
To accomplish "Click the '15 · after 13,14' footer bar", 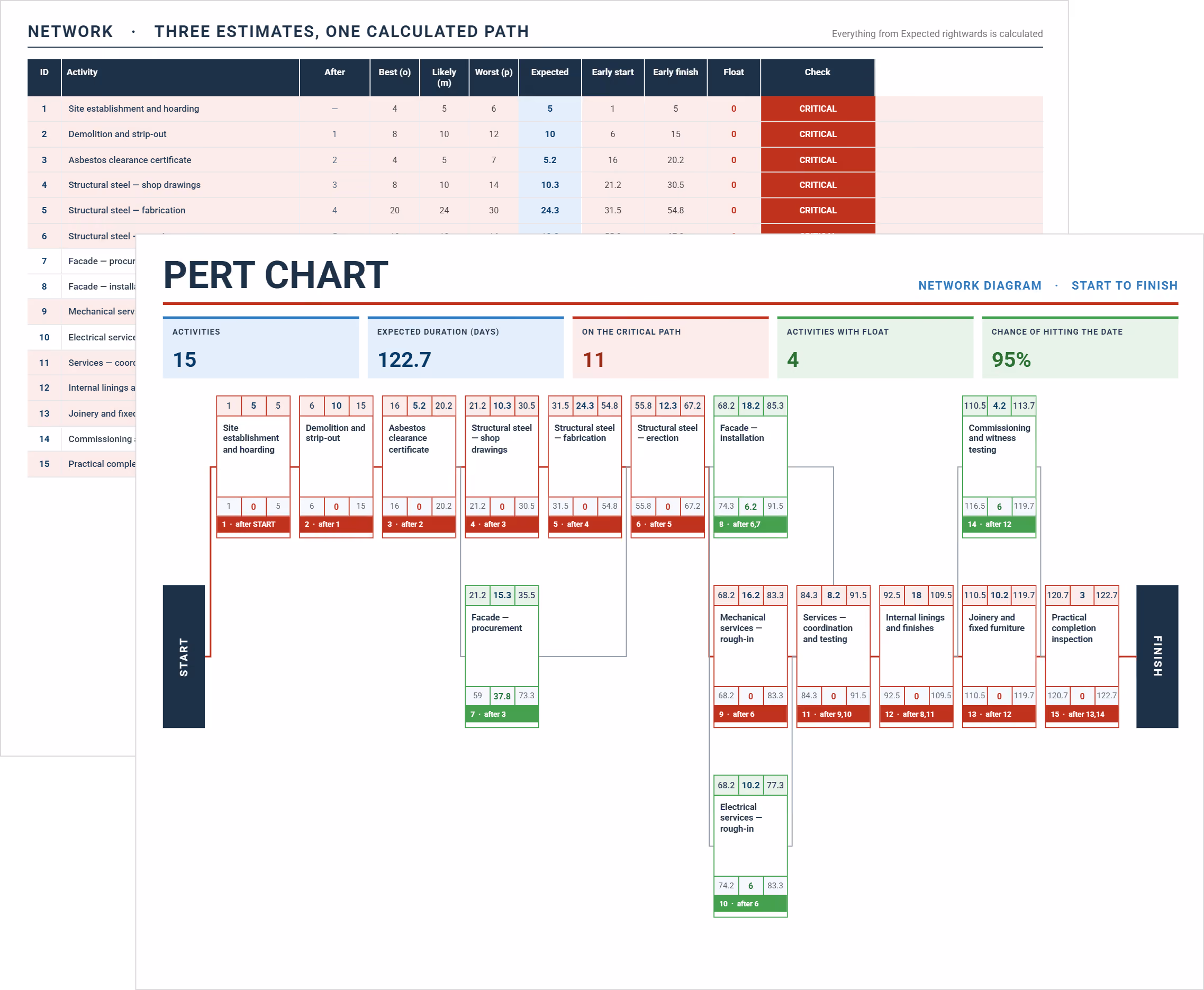I will coord(1082,714).
